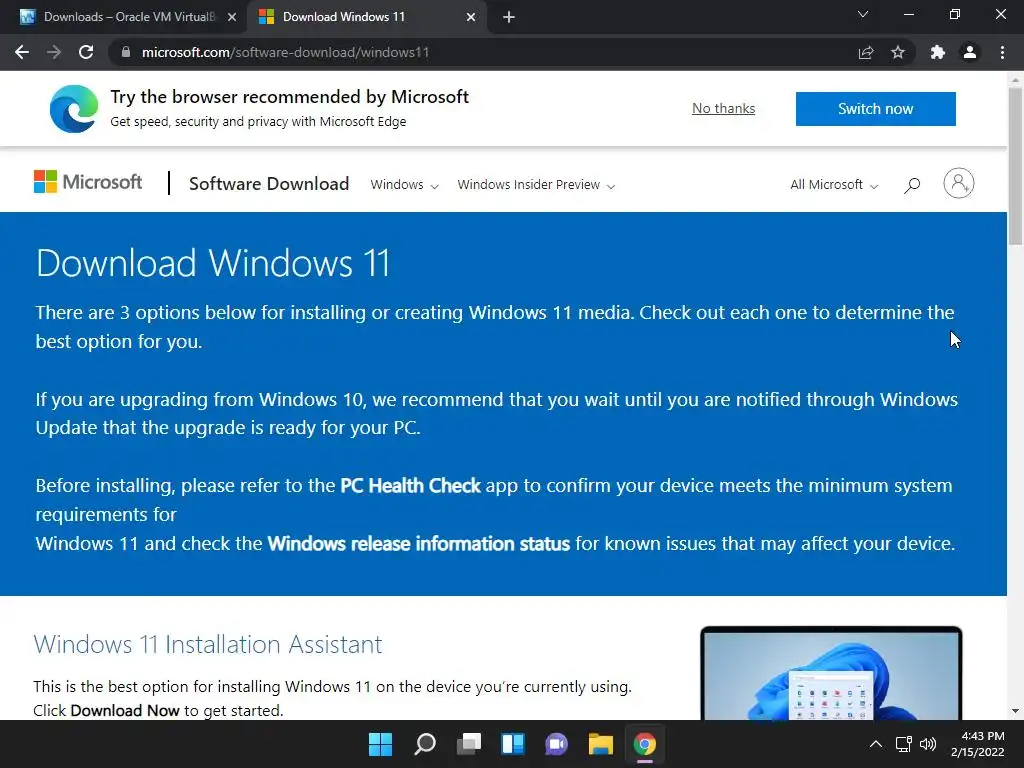Open File Explorer from taskbar
1024x768 pixels.
click(x=600, y=744)
